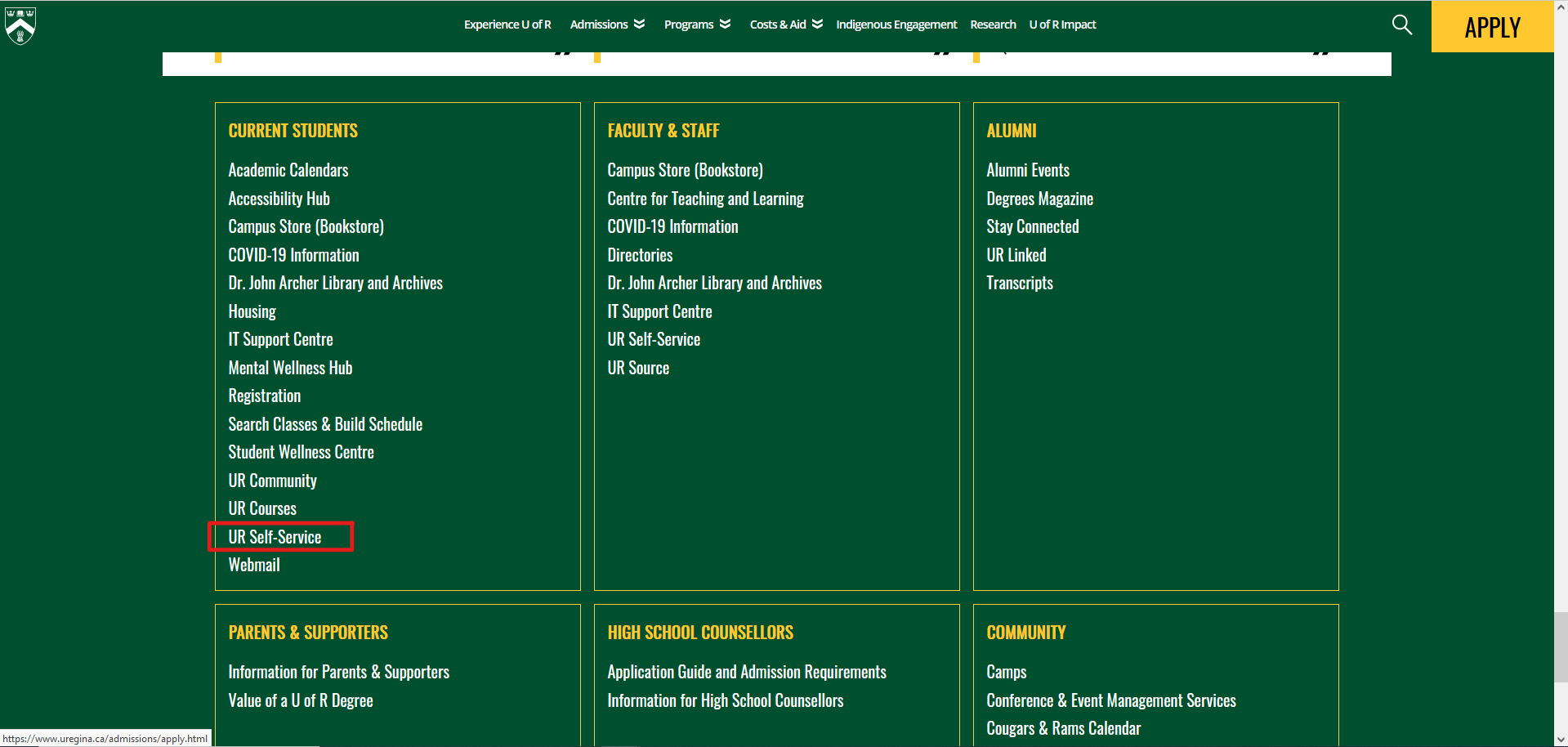The width and height of the screenshot is (1568, 747).
Task: Open Mental Wellness Hub link
Action: click(x=291, y=368)
